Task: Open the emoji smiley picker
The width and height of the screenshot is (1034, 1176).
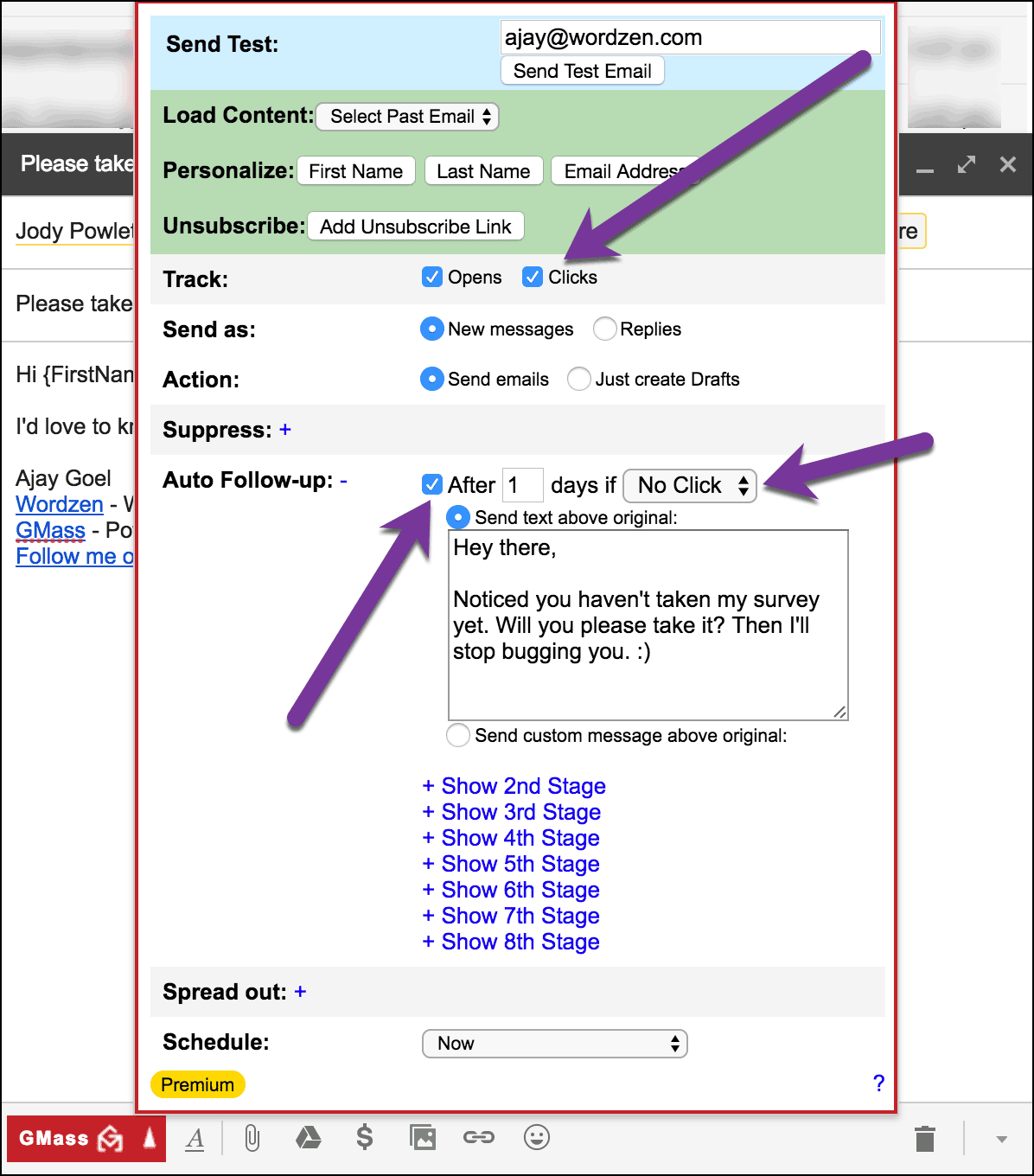Action: [x=537, y=1138]
